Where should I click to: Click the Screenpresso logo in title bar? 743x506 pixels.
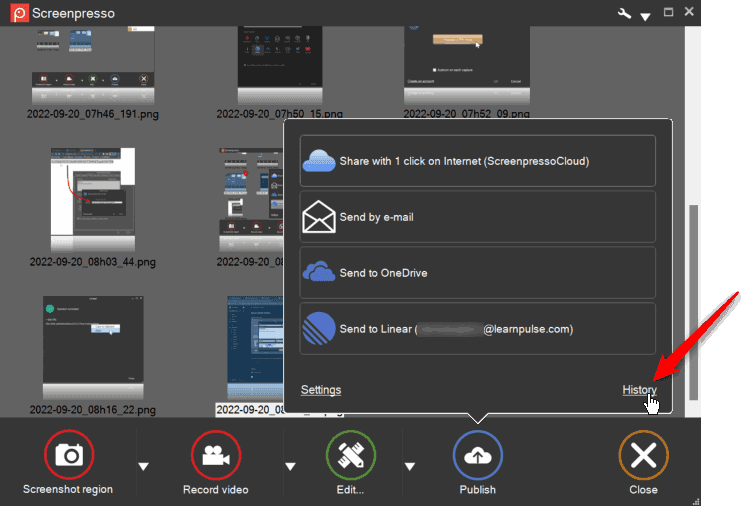pos(17,14)
